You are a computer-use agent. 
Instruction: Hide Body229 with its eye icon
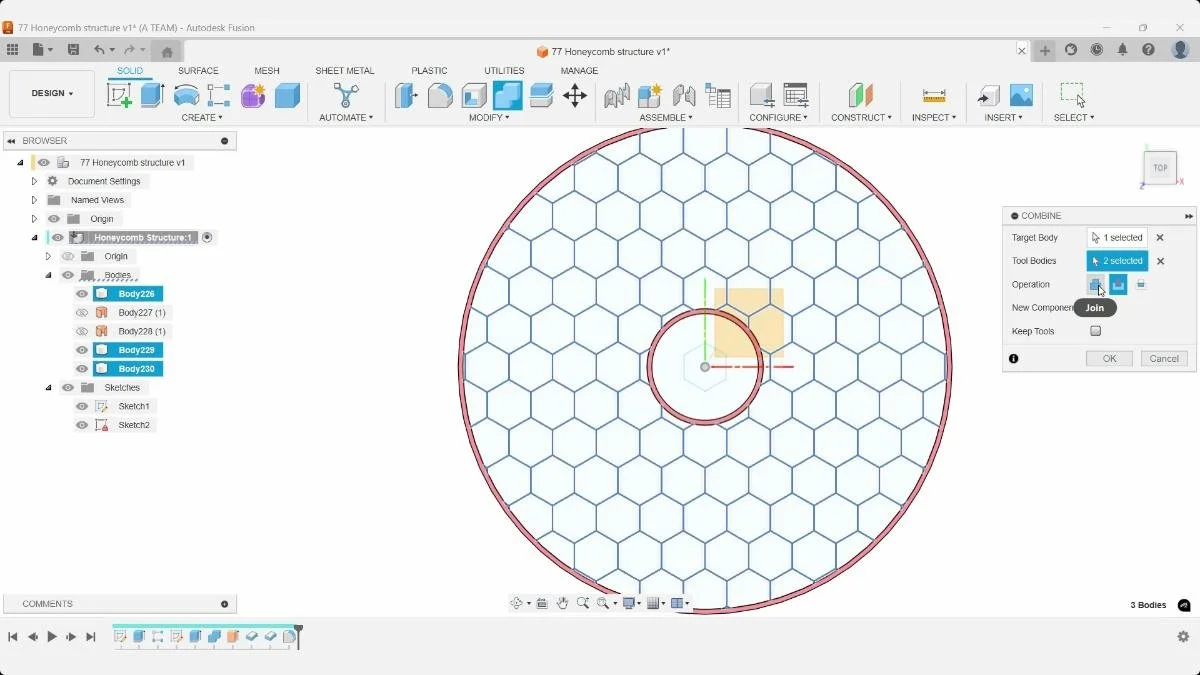[x=82, y=350]
